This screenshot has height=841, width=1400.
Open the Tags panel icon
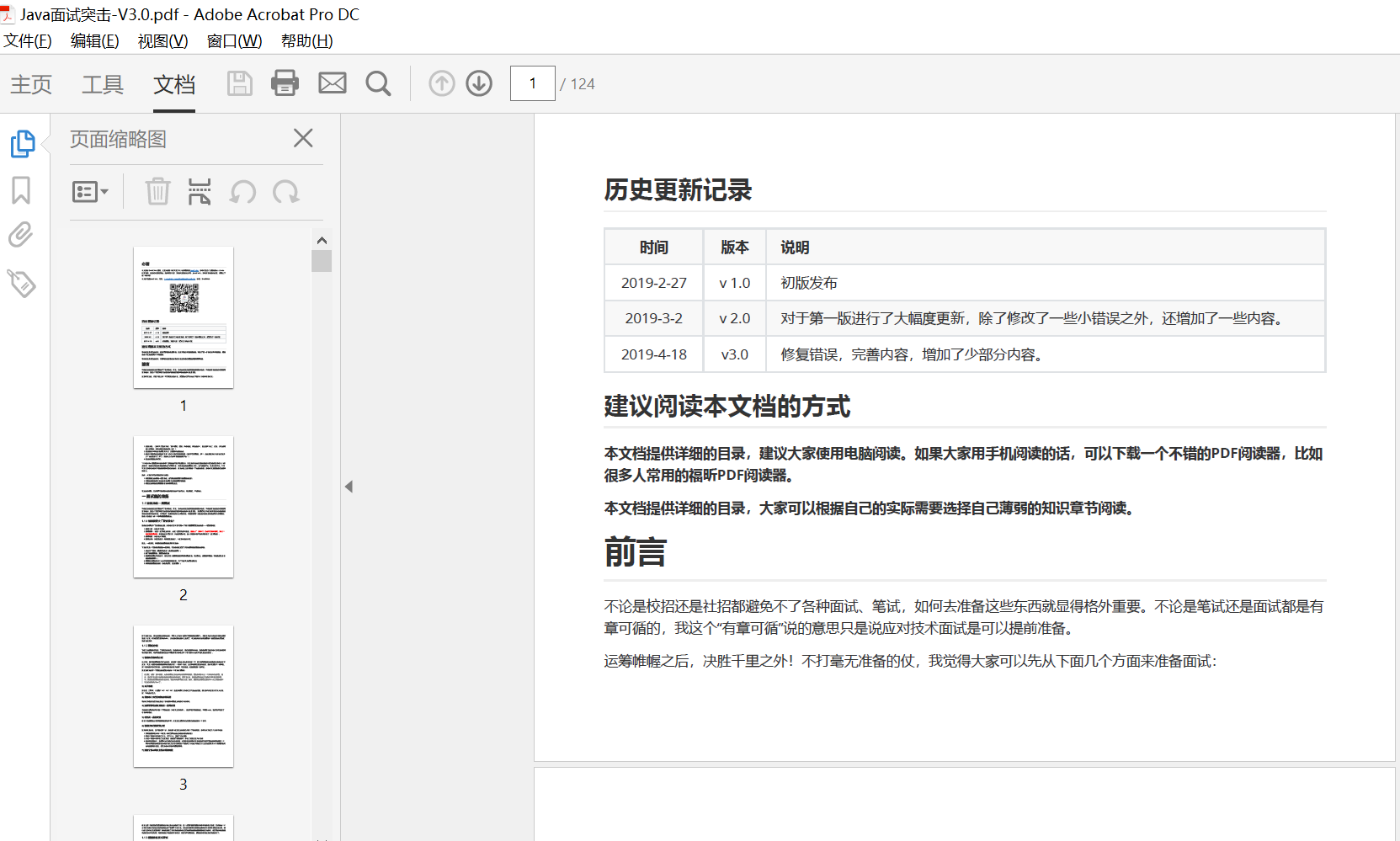tap(21, 283)
